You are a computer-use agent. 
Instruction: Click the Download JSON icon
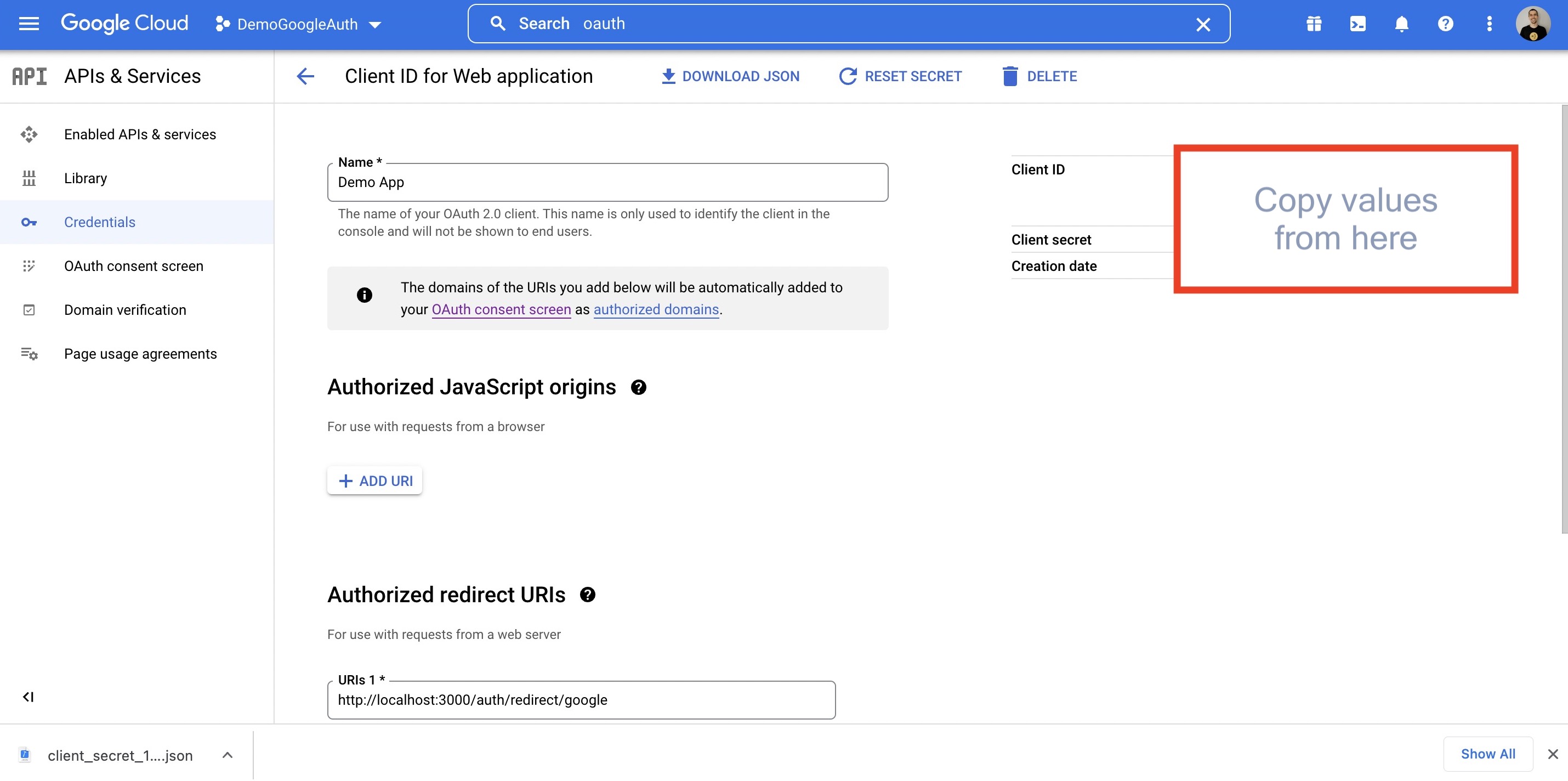point(666,75)
